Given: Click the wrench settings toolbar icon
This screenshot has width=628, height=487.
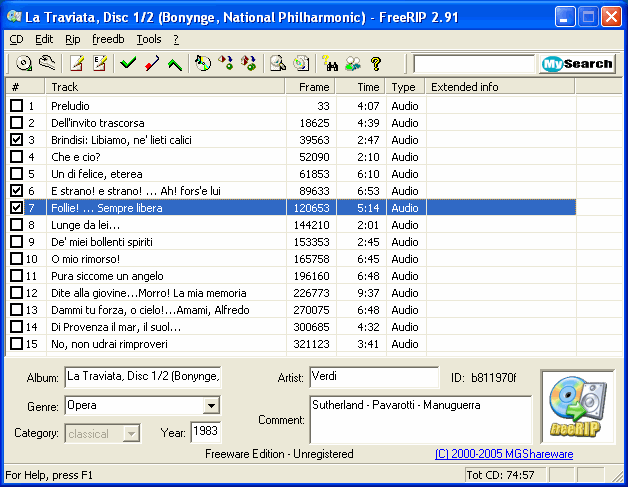Looking at the screenshot, I should click(x=47, y=63).
